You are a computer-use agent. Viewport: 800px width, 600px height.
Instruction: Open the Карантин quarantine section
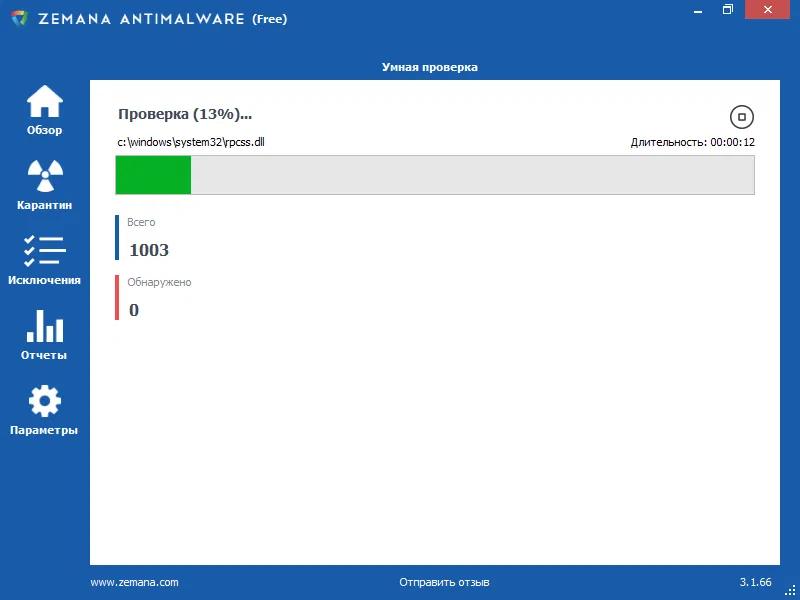(44, 185)
